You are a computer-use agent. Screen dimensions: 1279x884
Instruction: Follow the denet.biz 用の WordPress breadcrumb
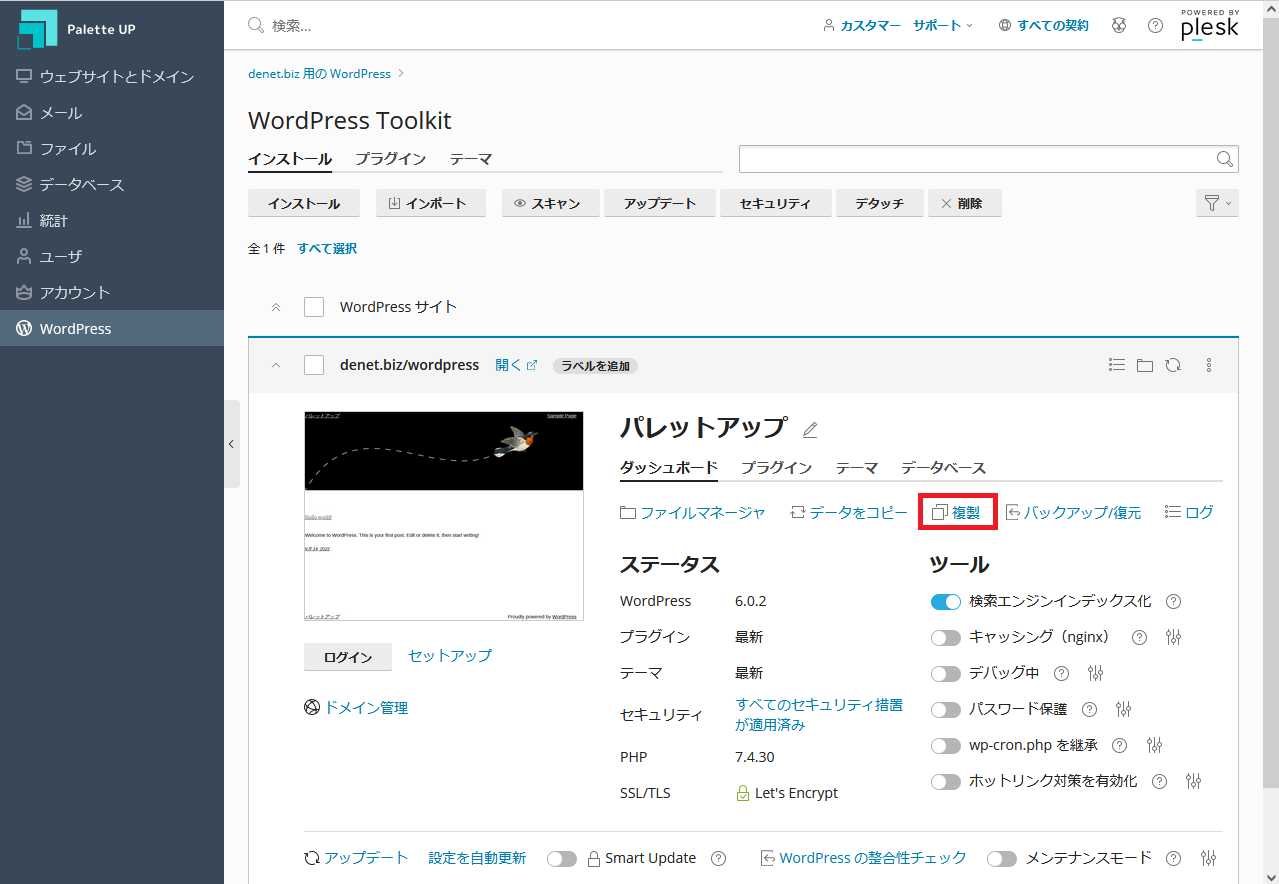click(319, 73)
